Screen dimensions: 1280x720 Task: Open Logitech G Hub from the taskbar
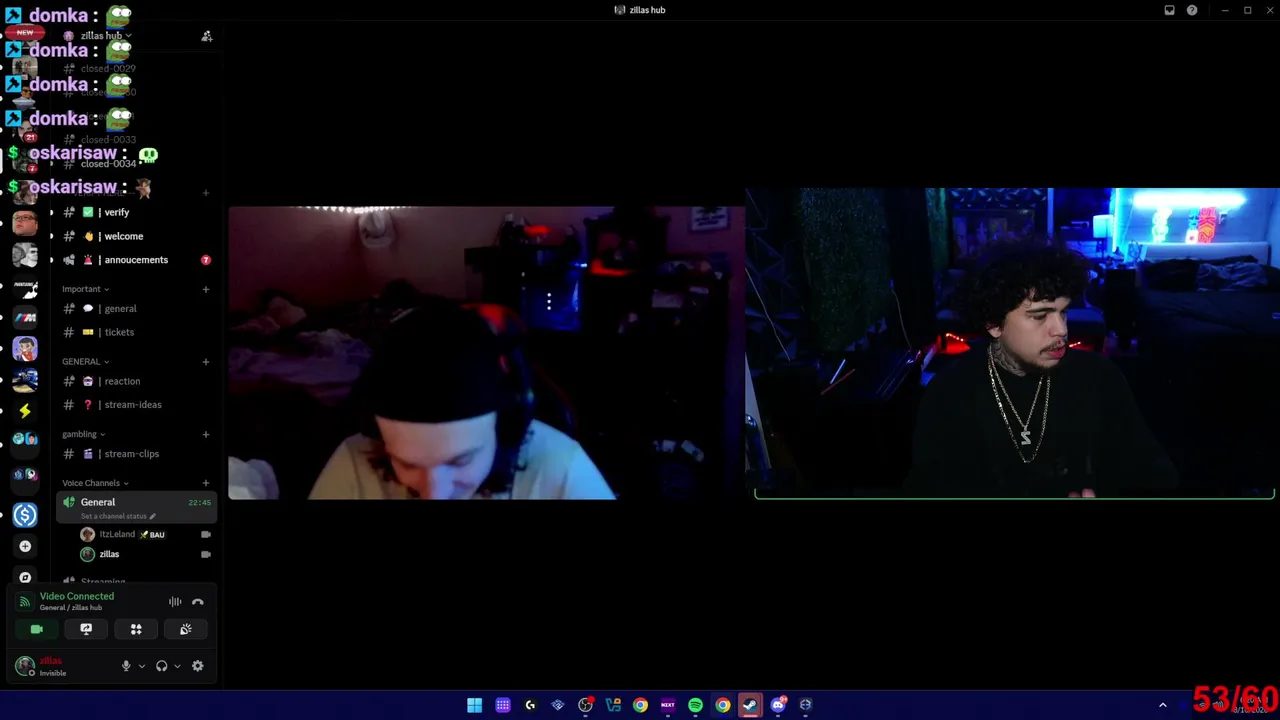tap(530, 705)
